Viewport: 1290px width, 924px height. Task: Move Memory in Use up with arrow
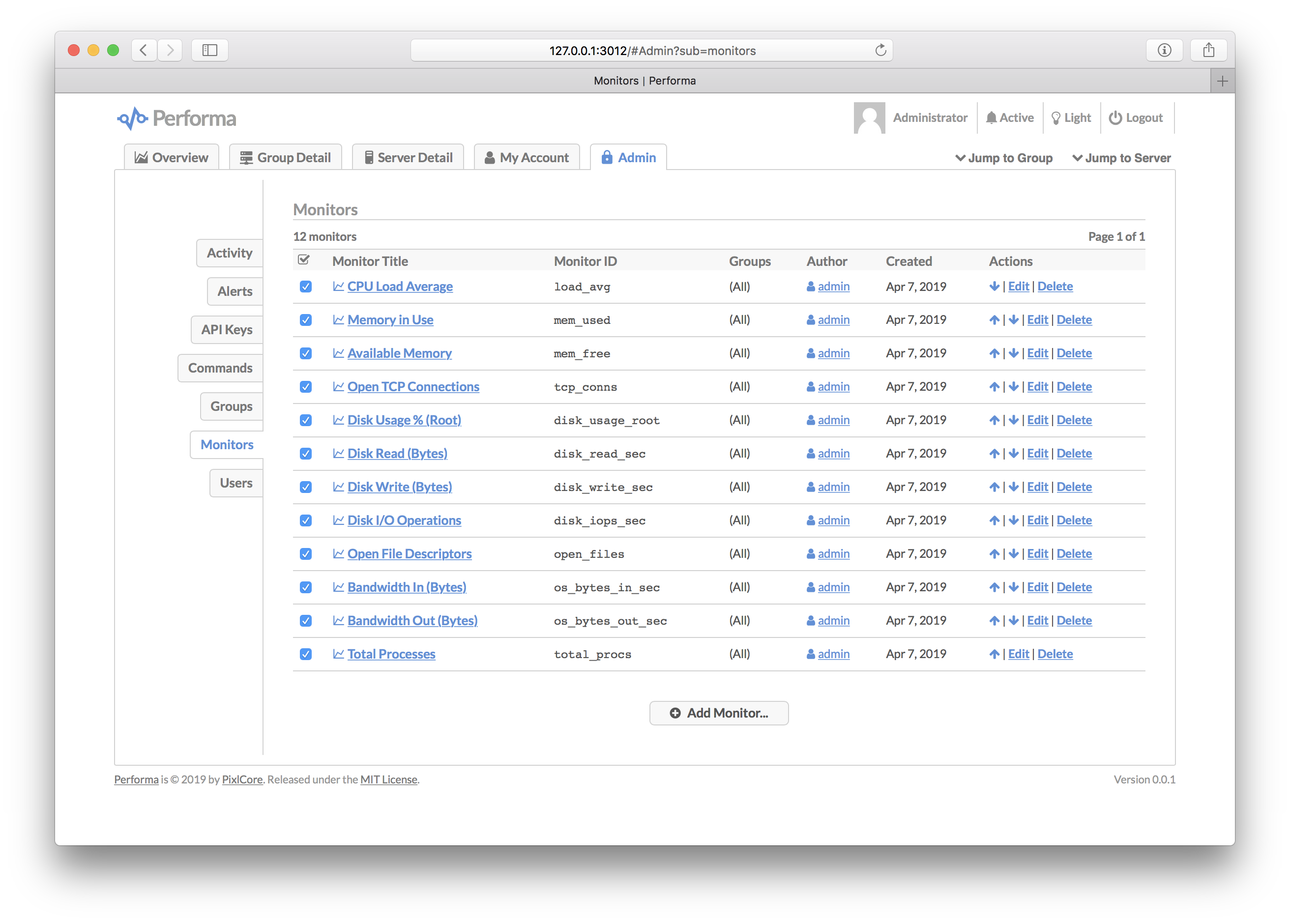coord(994,320)
